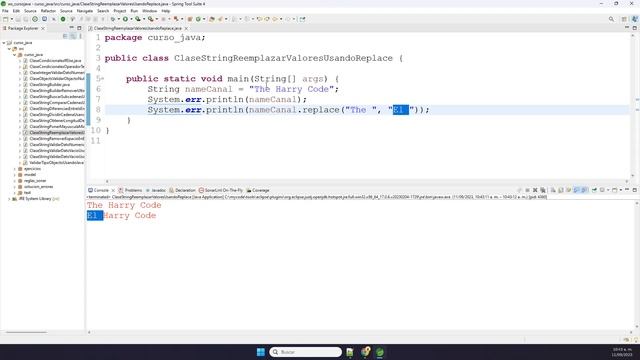The image size is (640, 360).
Task: Switch to the Declaration tab
Action: (182, 190)
